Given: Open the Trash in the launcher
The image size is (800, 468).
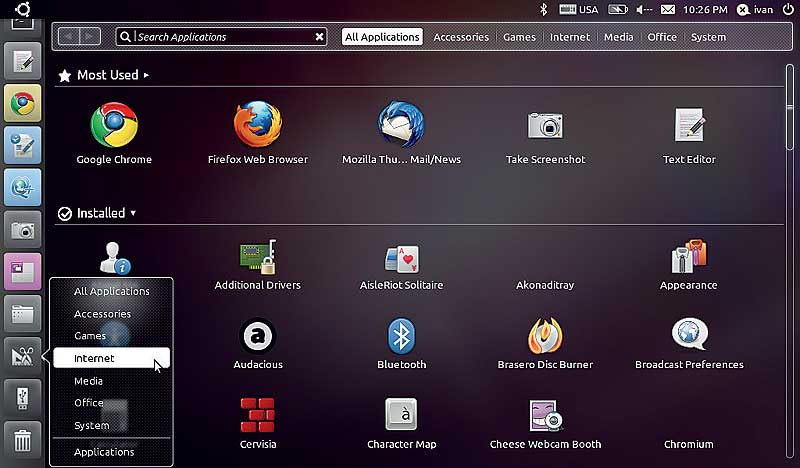Looking at the screenshot, I should [22, 440].
